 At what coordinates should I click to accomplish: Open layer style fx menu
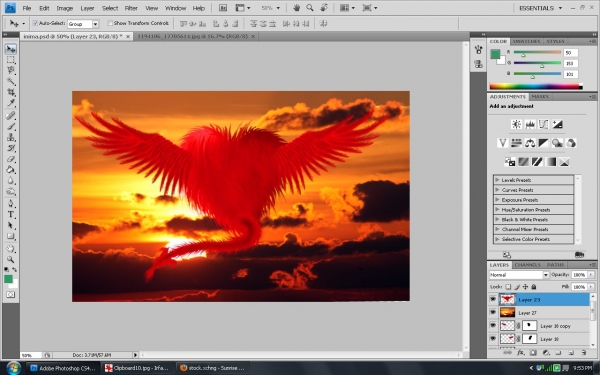(x=520, y=353)
